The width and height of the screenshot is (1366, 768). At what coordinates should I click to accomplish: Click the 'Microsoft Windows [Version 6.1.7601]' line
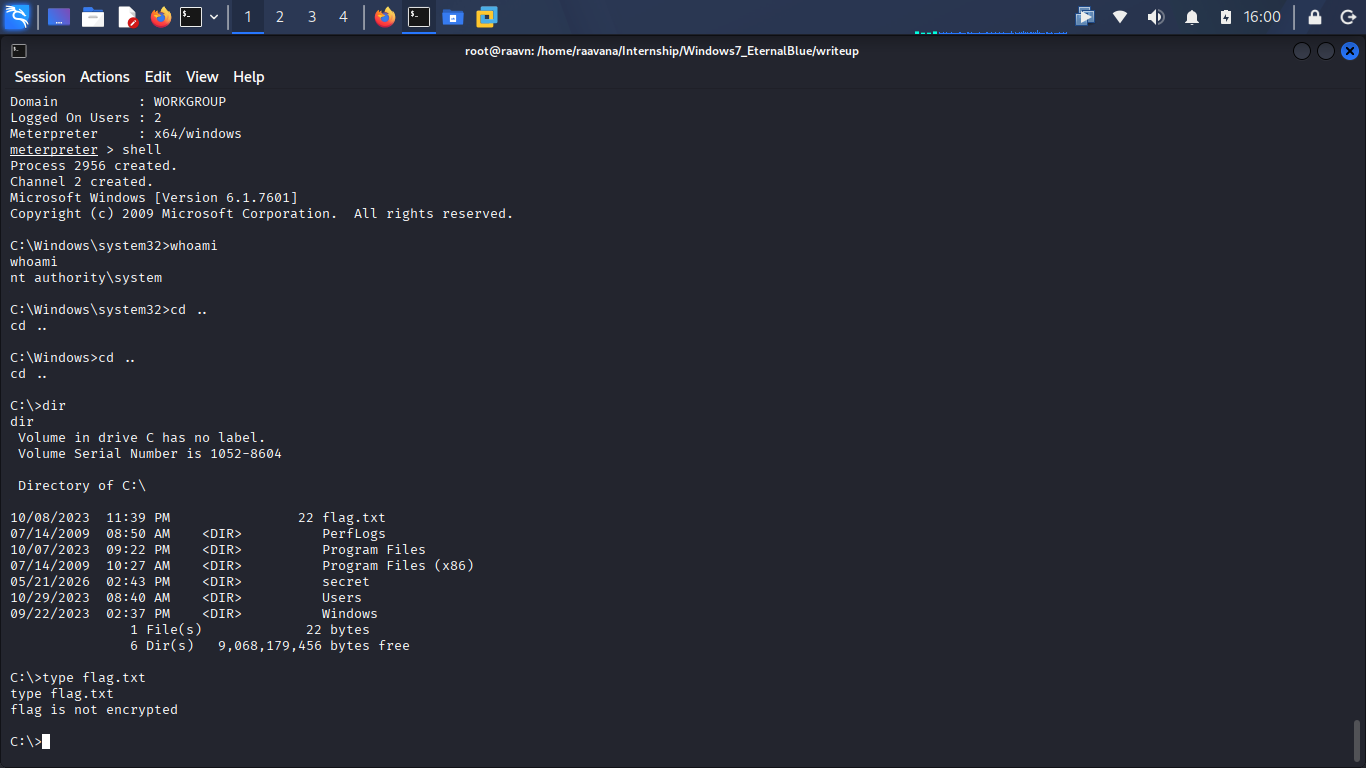[154, 198]
